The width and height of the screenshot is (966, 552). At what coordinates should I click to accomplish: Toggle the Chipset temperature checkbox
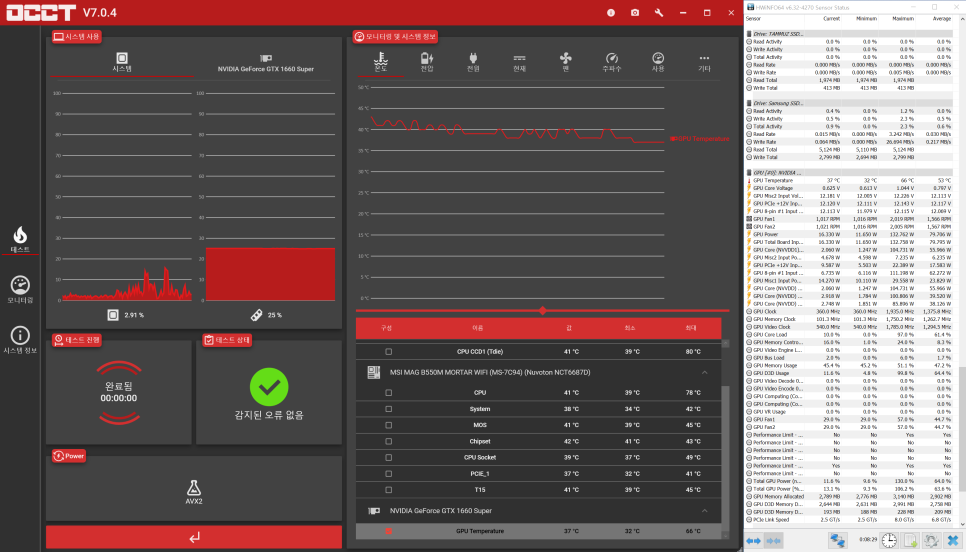coord(388,441)
